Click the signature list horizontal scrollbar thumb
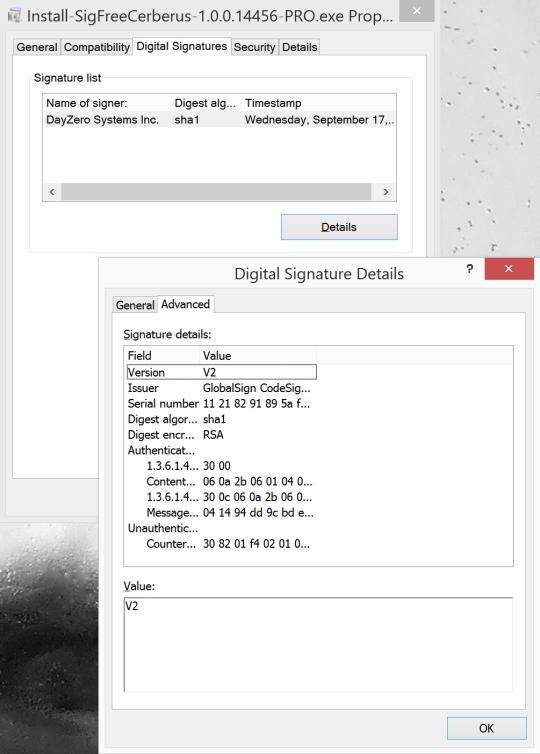 click(216, 192)
